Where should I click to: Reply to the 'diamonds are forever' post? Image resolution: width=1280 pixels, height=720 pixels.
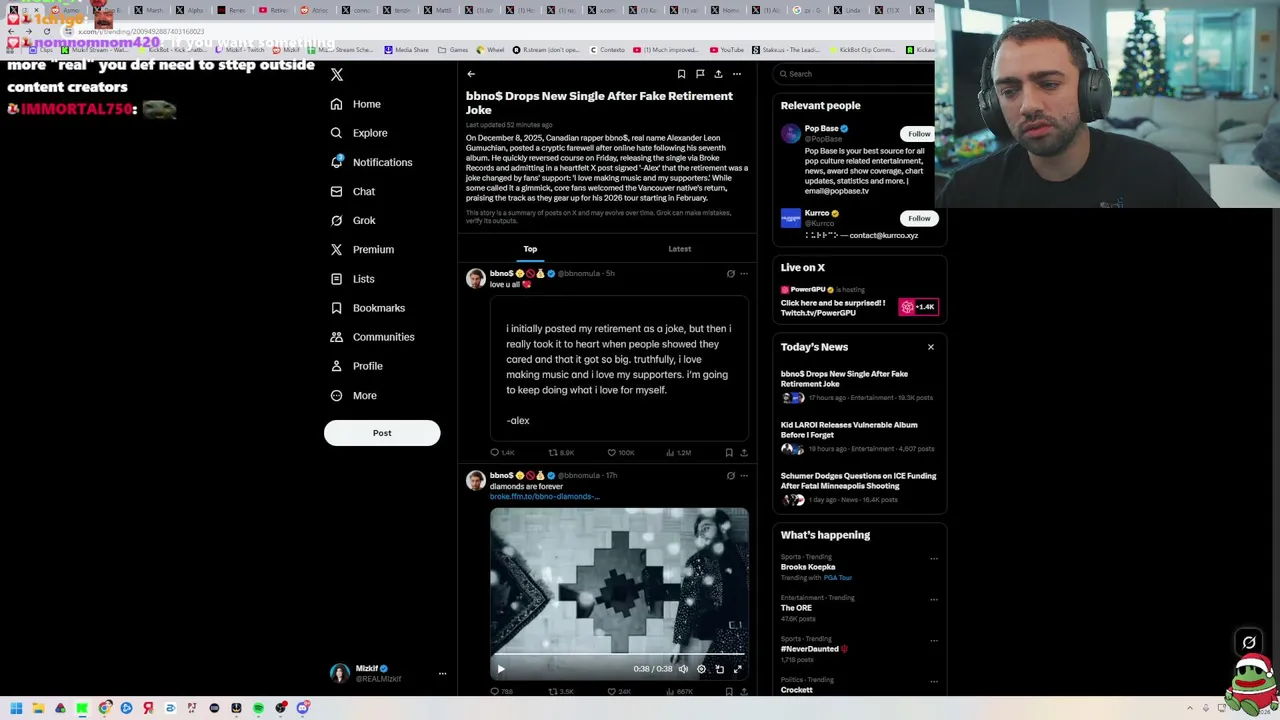coord(501,692)
